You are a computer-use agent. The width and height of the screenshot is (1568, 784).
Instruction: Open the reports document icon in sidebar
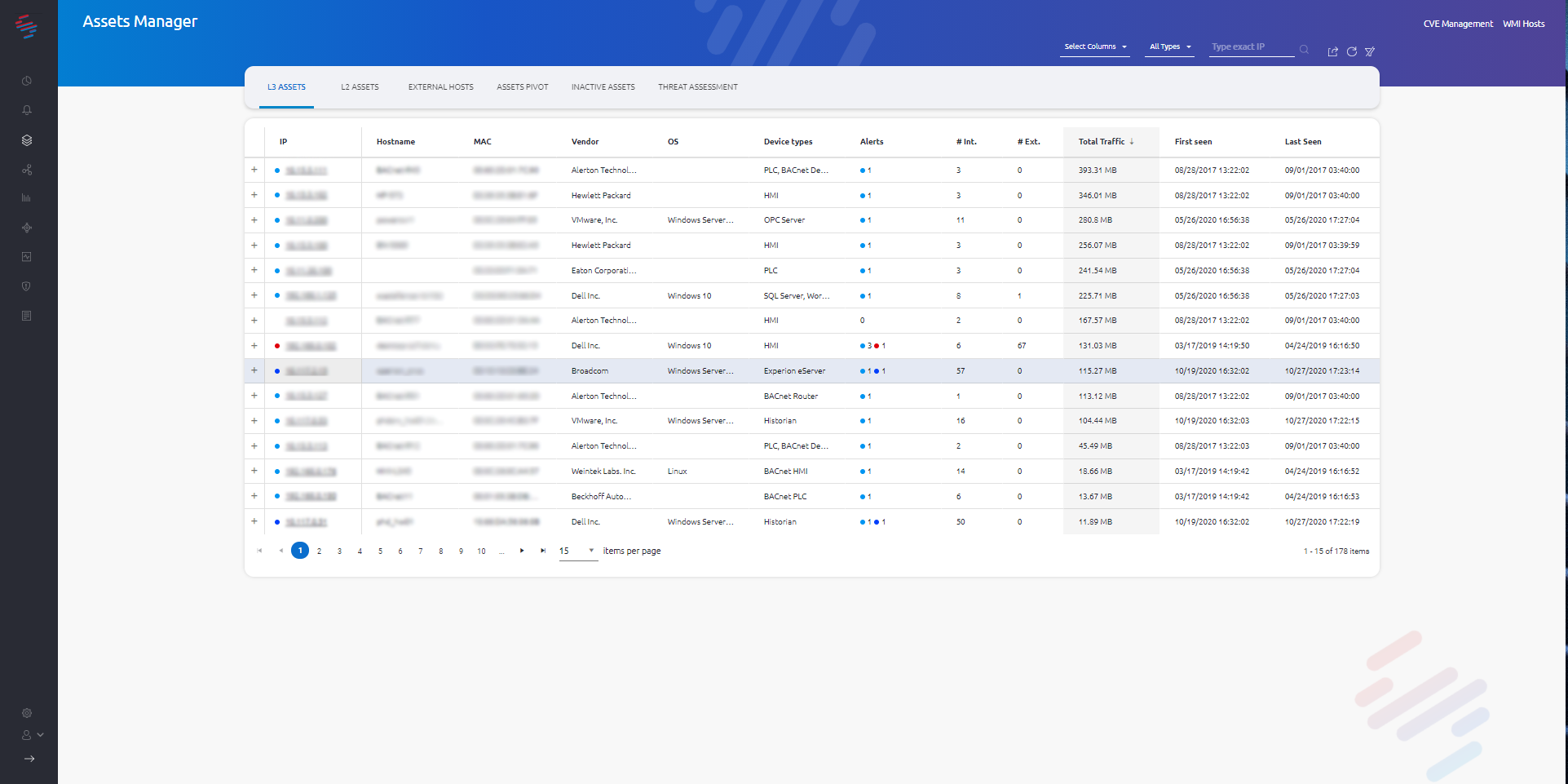point(27,316)
